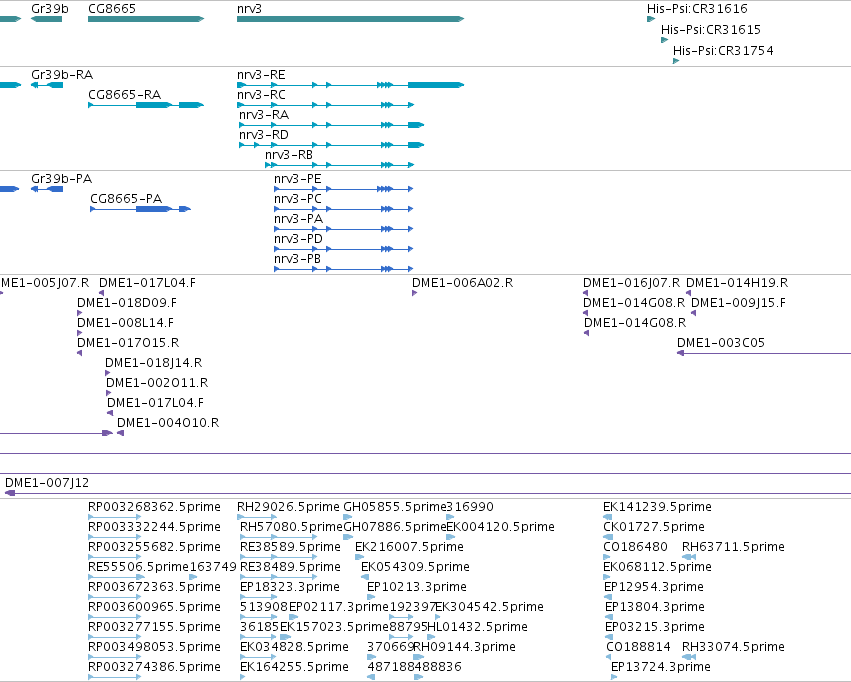
Task: Open the nrv3-PC coding feature
Action: (297, 199)
